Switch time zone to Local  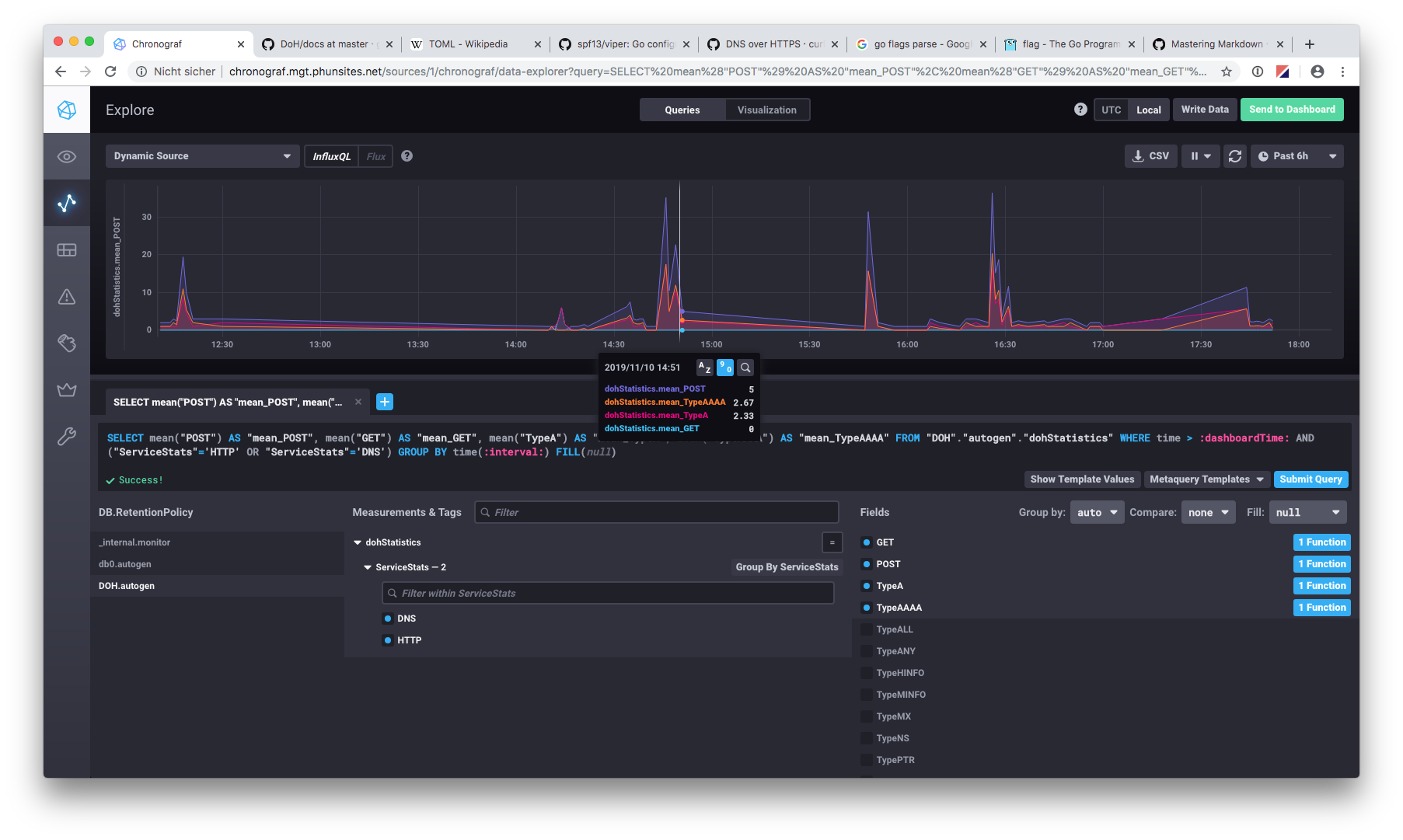(x=1148, y=110)
